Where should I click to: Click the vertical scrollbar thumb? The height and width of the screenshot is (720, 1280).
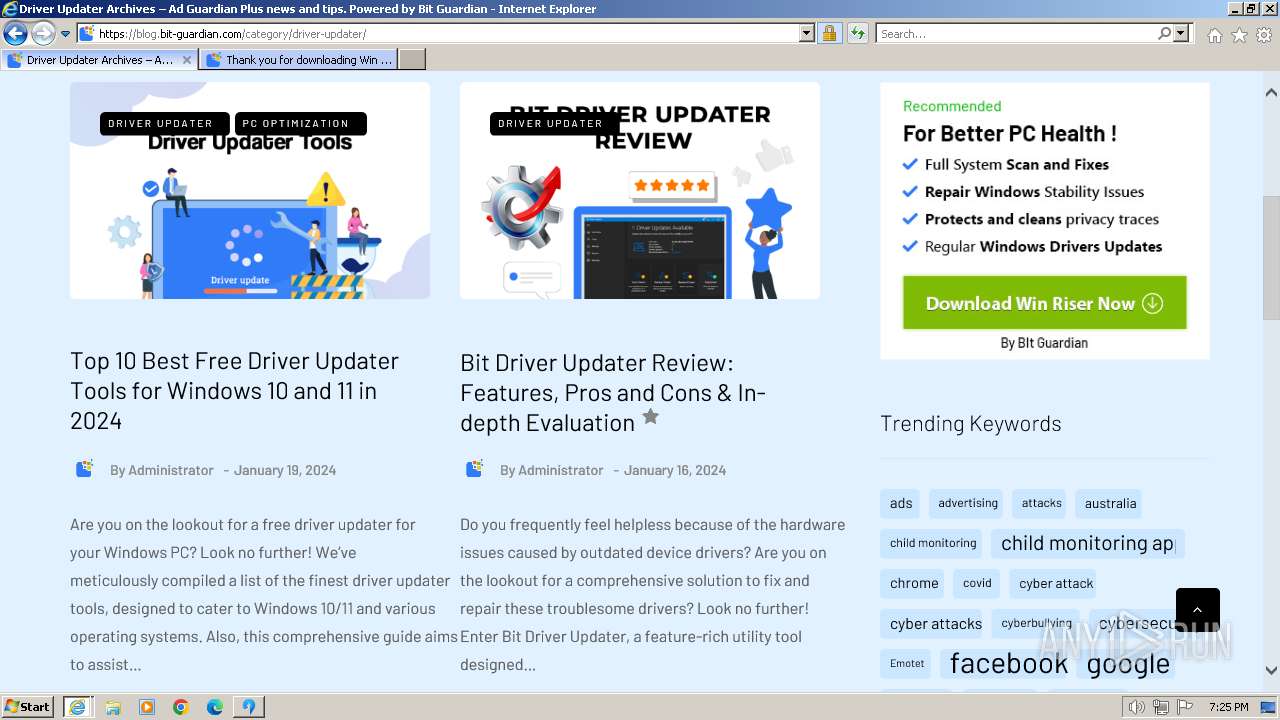1271,258
